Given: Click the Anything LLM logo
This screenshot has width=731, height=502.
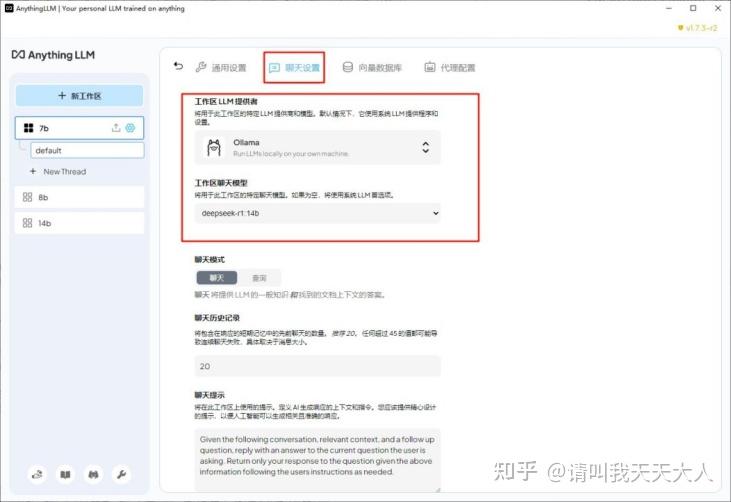Looking at the screenshot, I should tap(53, 55).
